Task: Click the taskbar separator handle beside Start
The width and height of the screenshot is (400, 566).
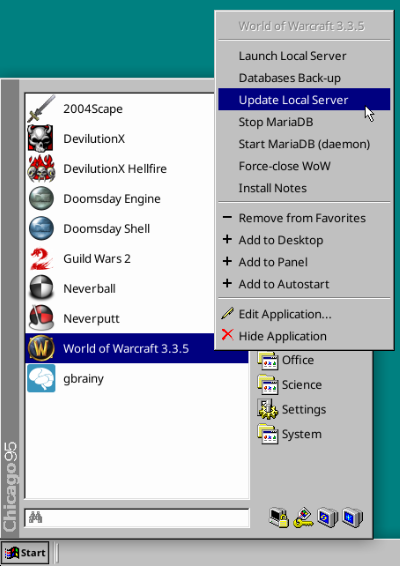Action: pyautogui.click(x=57, y=553)
